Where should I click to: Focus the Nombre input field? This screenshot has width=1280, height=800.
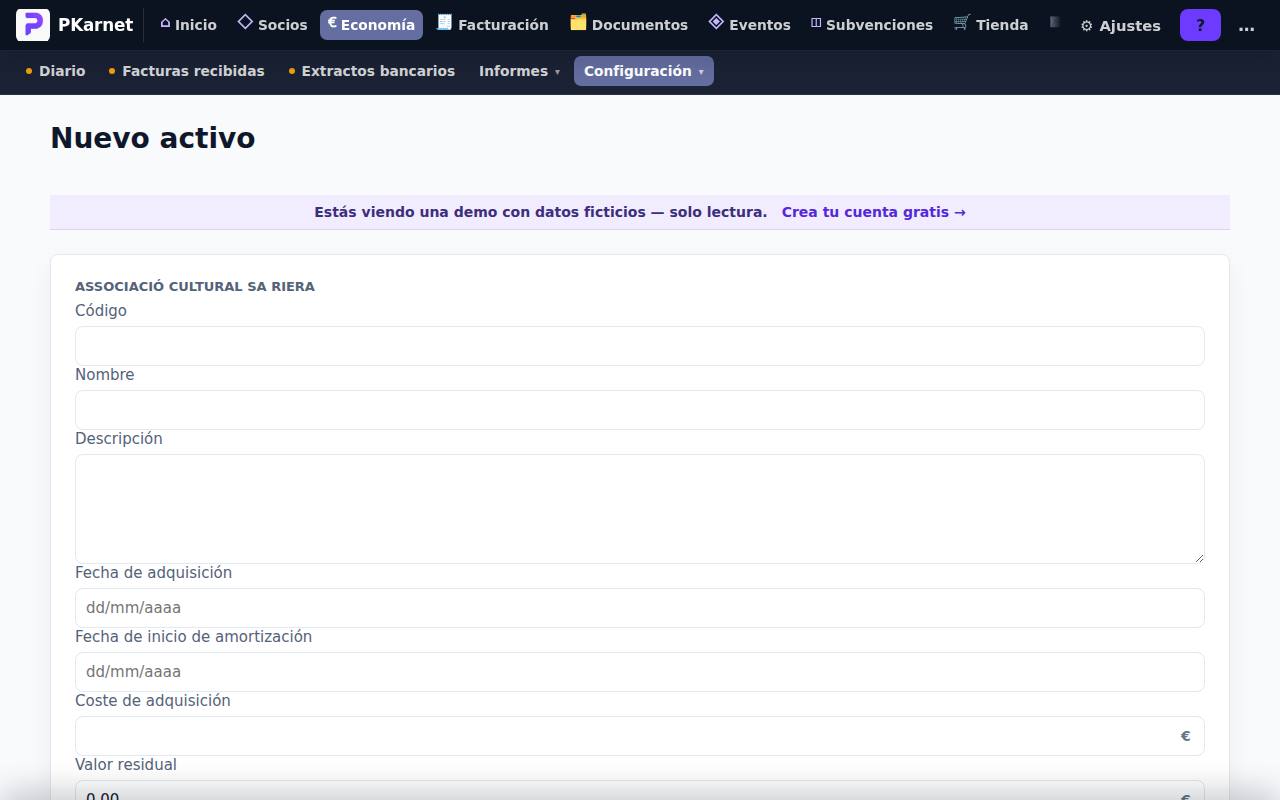tap(640, 410)
